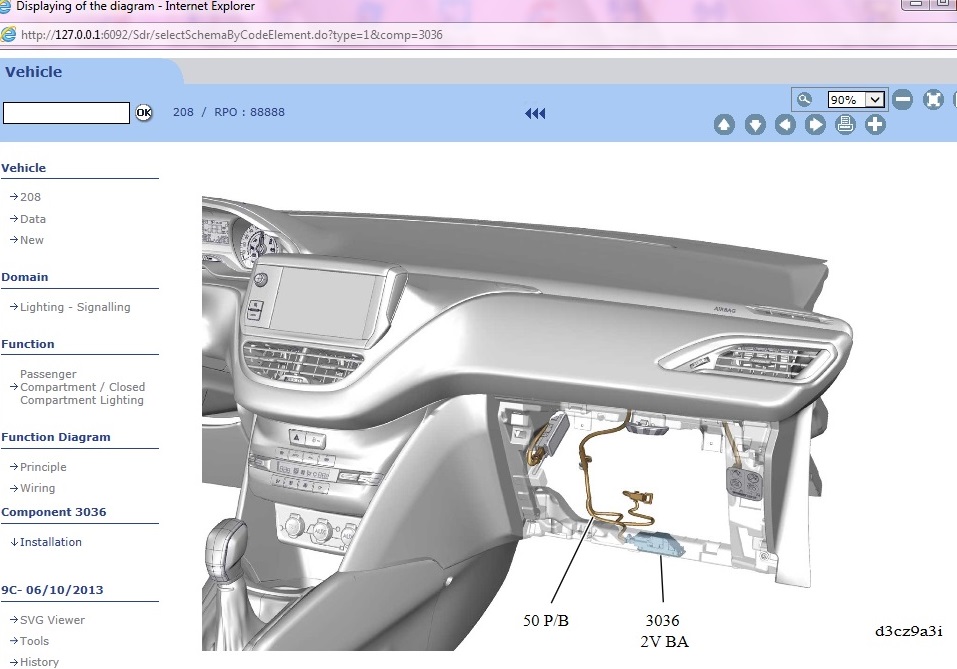Click the triple-arrow back navigation icon
957x669 pixels.
pyautogui.click(x=535, y=114)
